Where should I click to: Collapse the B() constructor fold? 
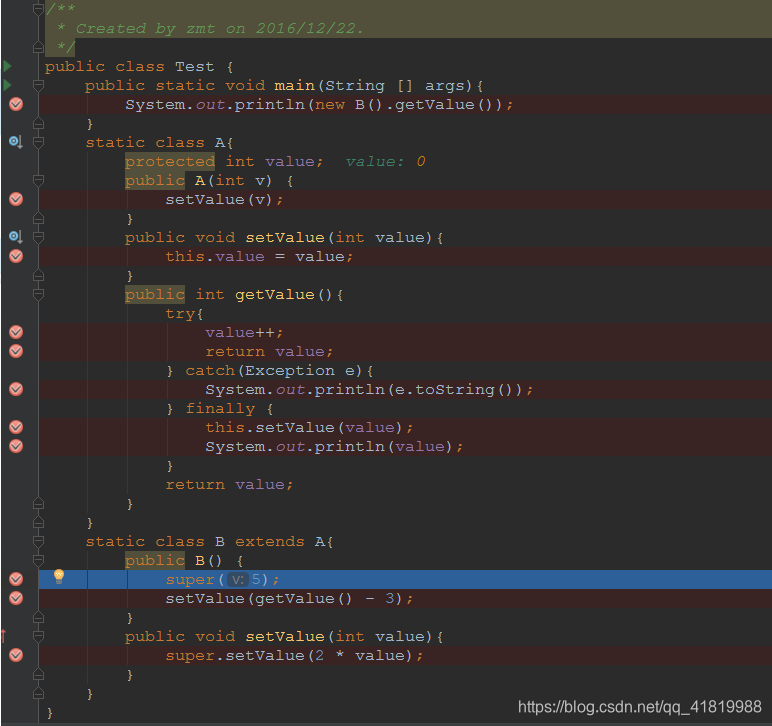38,560
